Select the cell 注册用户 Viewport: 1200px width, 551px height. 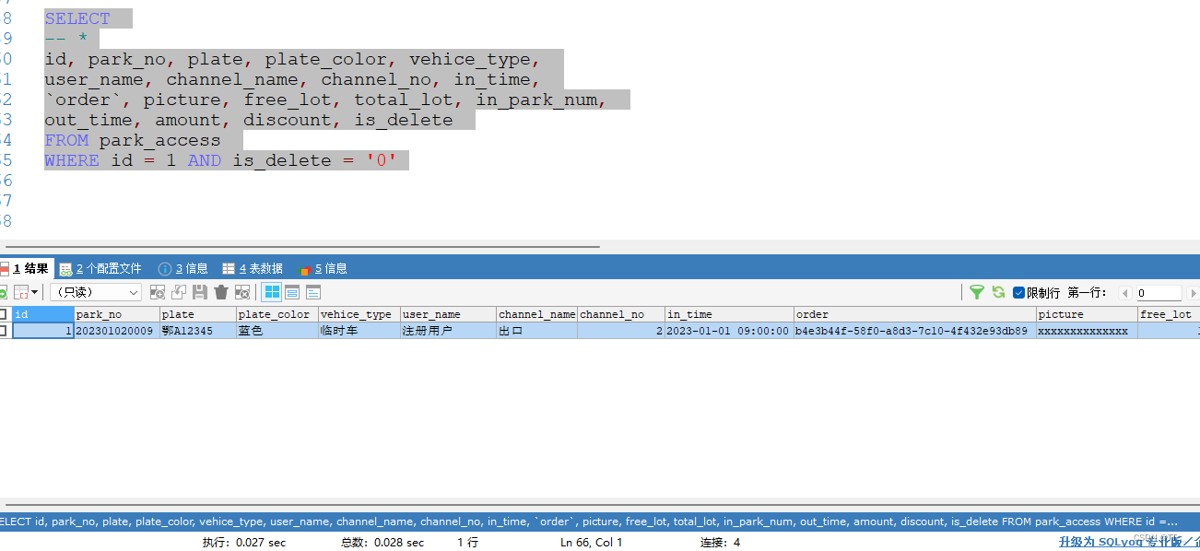tap(448, 330)
